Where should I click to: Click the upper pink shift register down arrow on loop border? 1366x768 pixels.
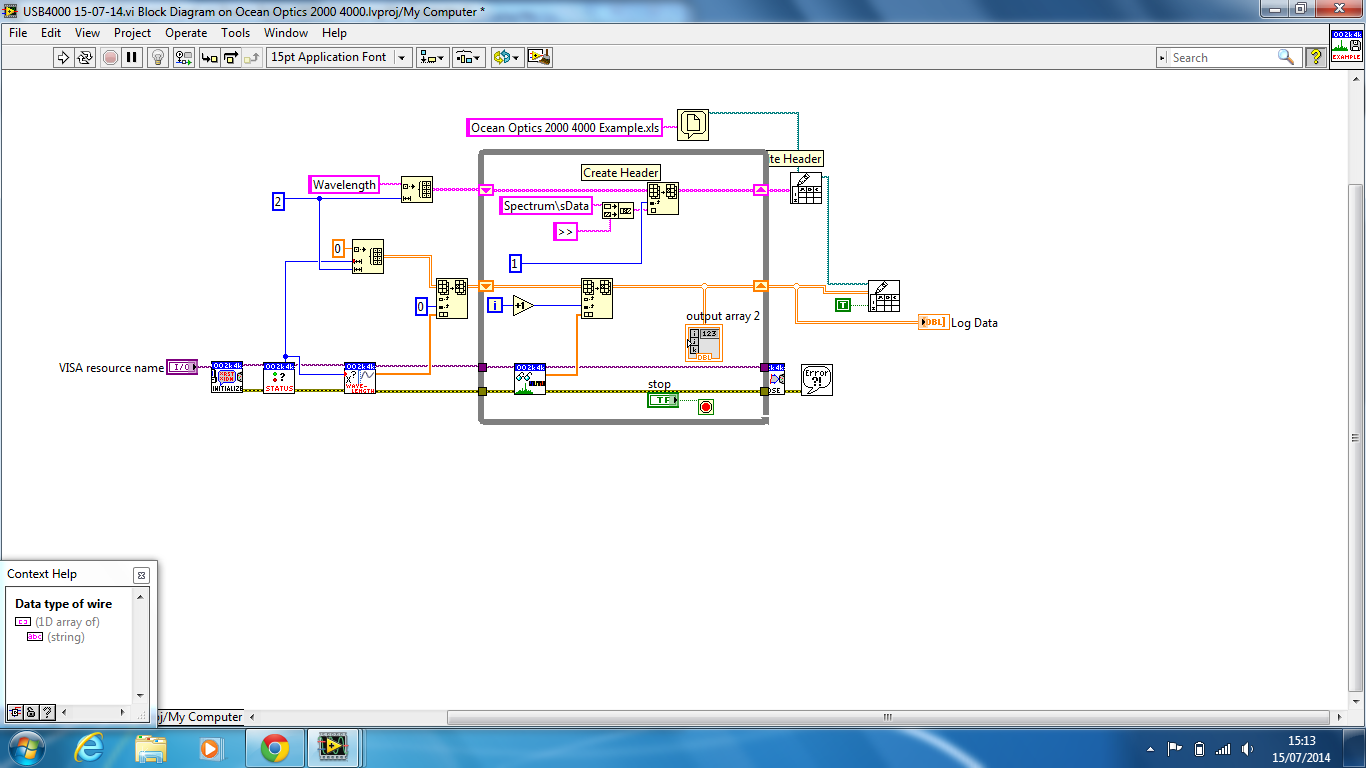486,189
